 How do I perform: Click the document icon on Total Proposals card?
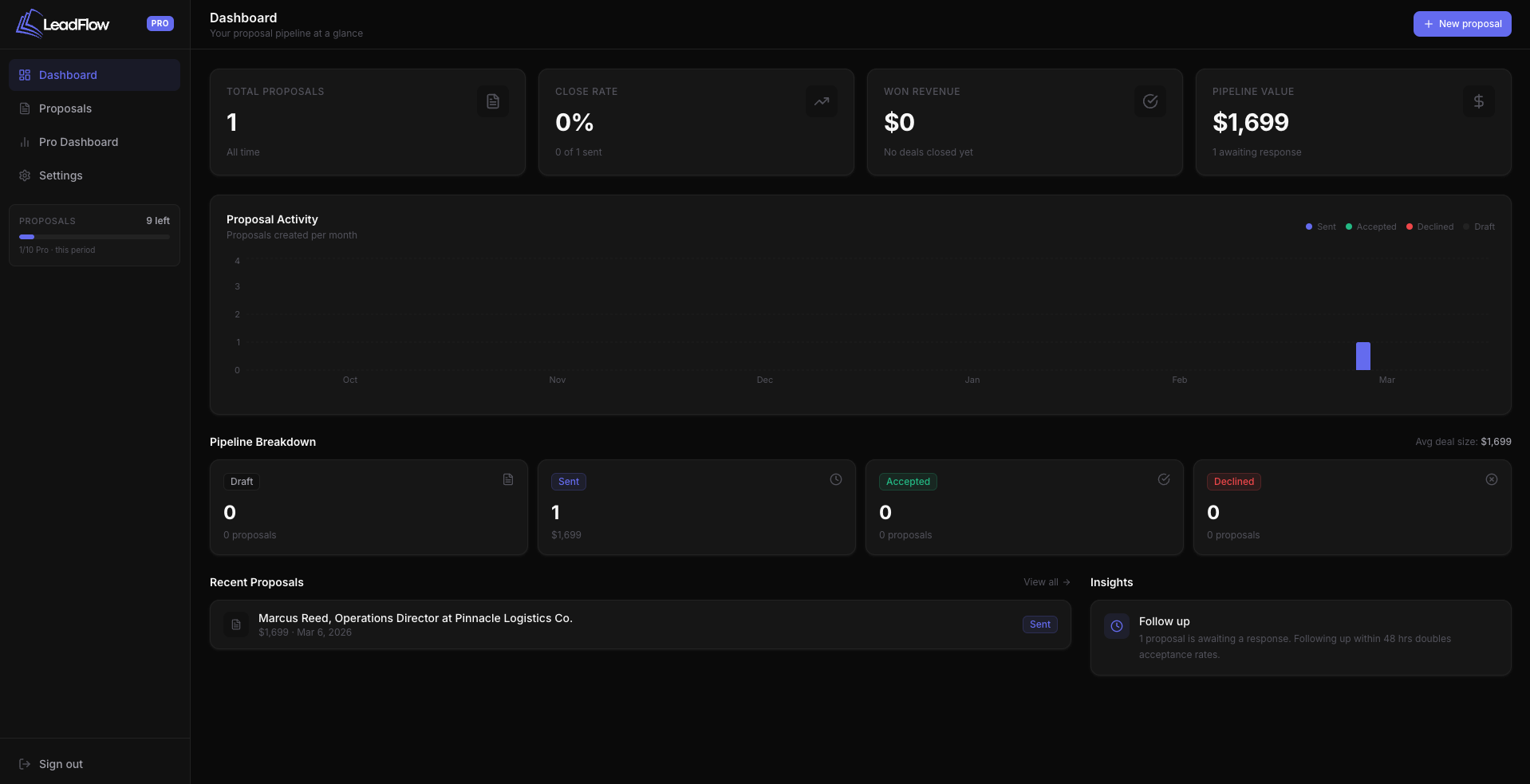(492, 101)
